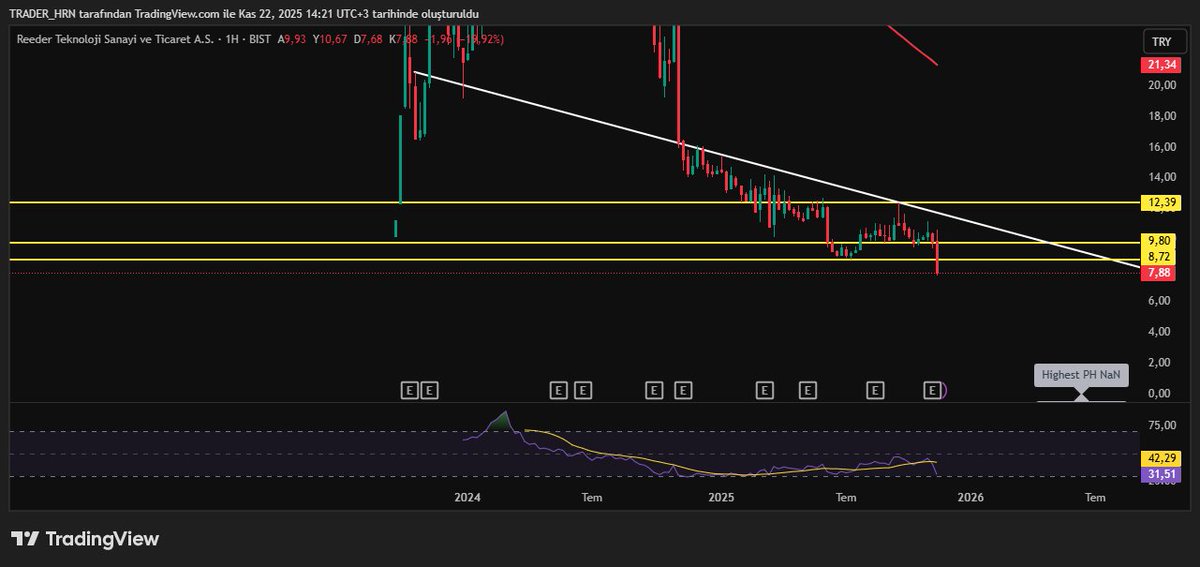The height and width of the screenshot is (567, 1200).
Task: Click the 20,00 price axis value
Action: click(x=1161, y=85)
